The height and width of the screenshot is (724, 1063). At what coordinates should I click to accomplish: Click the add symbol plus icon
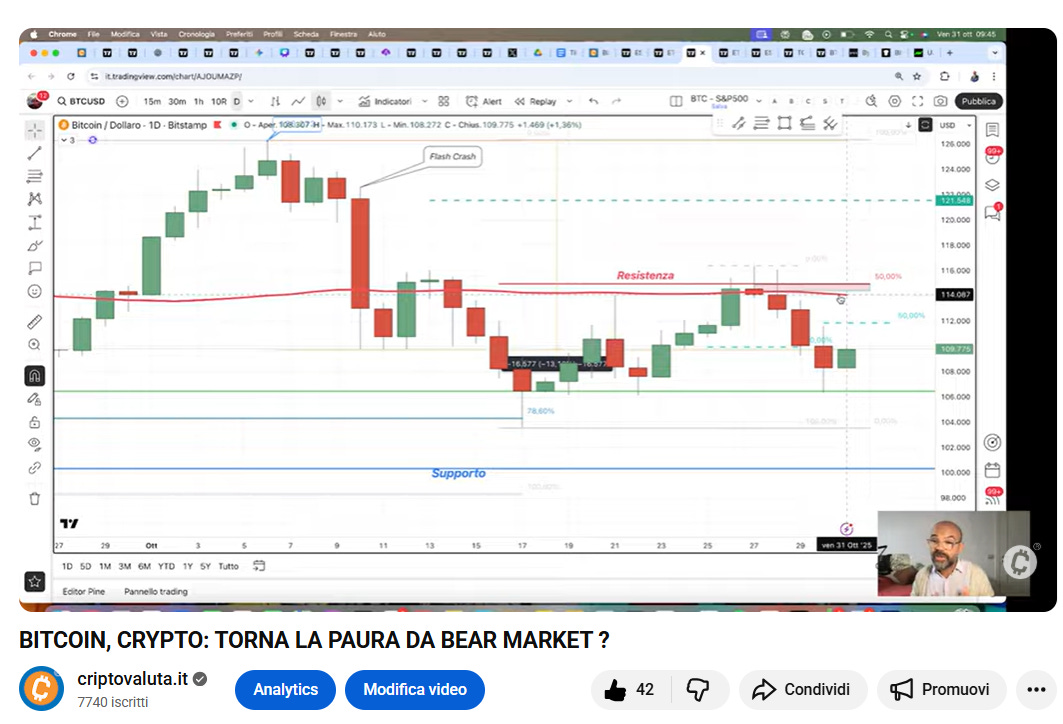tap(122, 101)
